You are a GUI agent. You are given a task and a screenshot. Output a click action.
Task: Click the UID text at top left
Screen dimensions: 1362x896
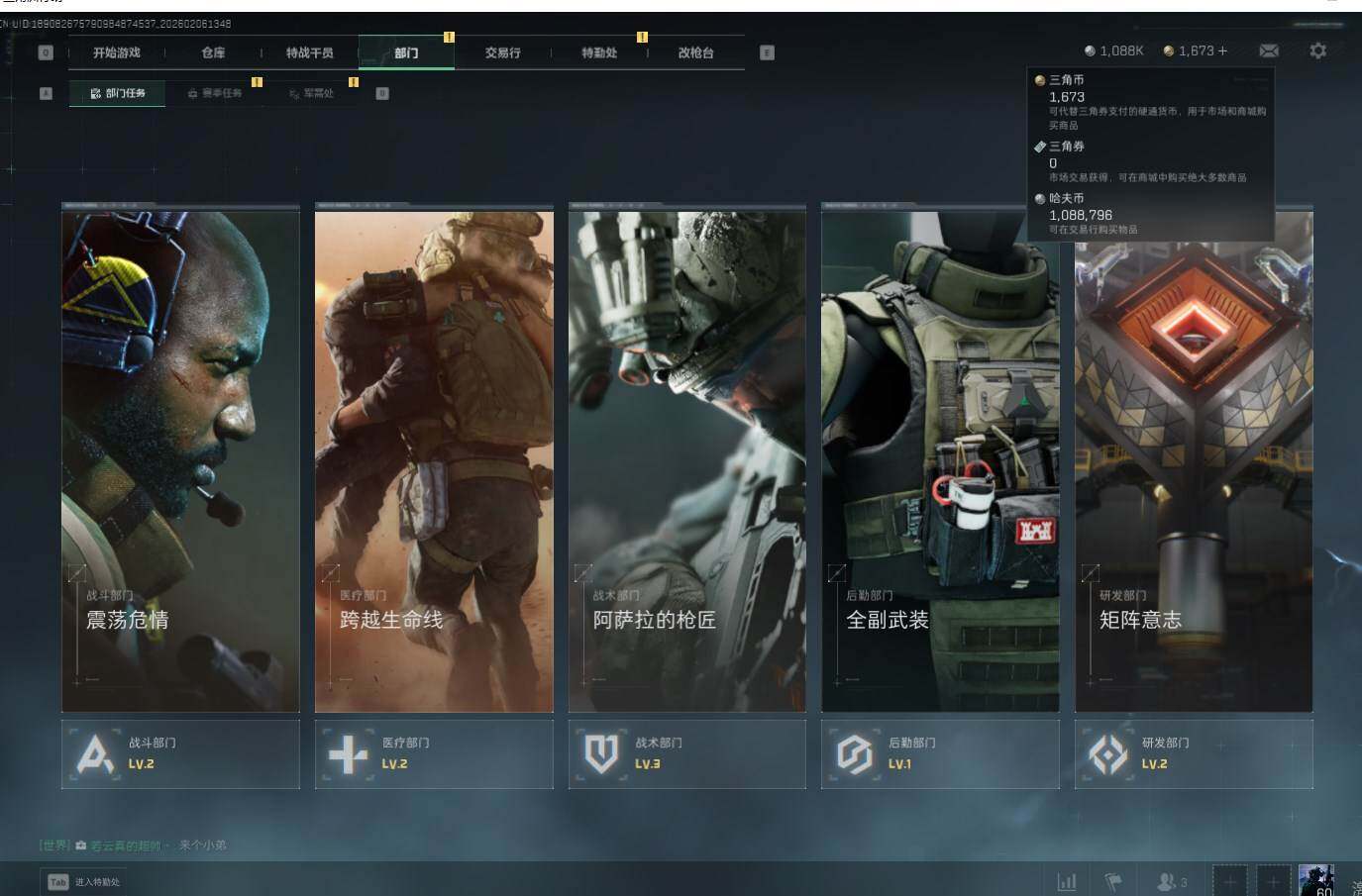pos(116,23)
